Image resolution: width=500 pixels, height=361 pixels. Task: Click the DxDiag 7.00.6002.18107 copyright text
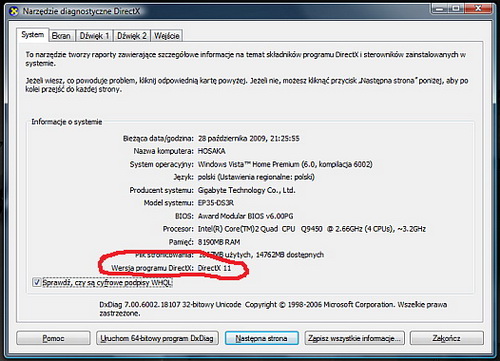(273, 309)
